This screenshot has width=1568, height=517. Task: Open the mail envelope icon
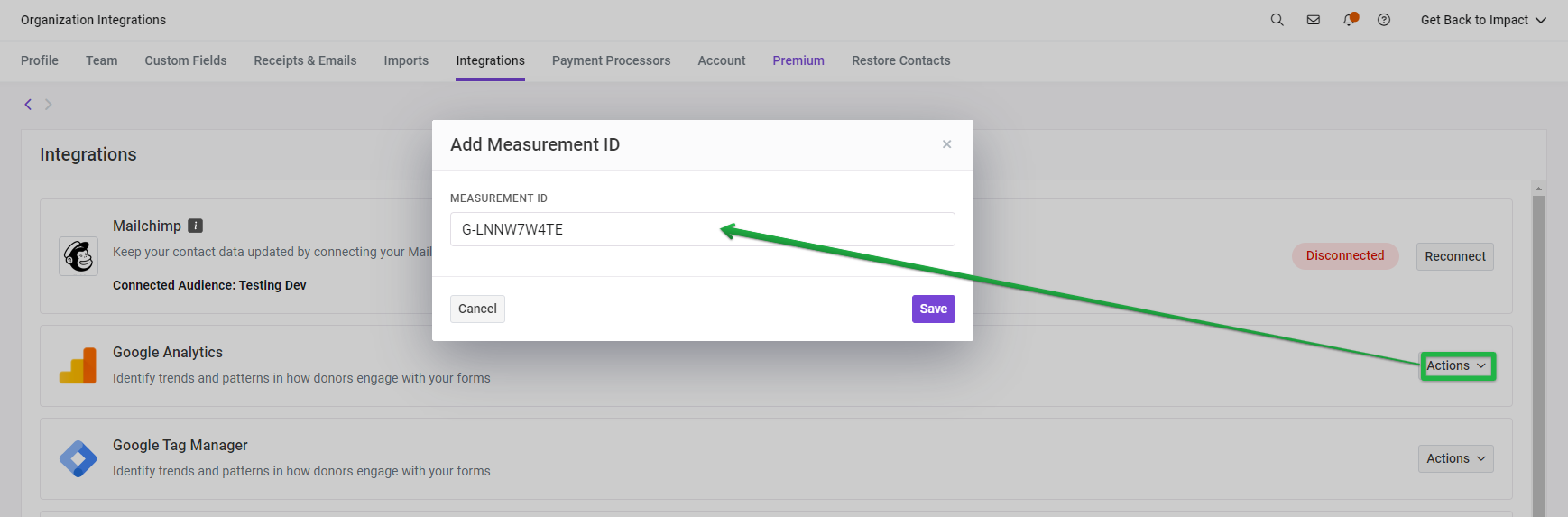pyautogui.click(x=1314, y=20)
